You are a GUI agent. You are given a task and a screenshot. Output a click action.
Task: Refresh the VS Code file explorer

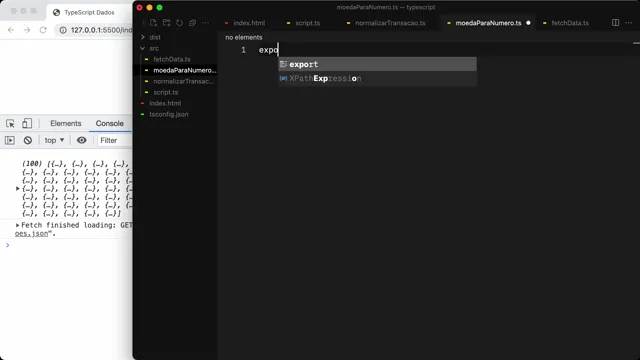tap(179, 23)
